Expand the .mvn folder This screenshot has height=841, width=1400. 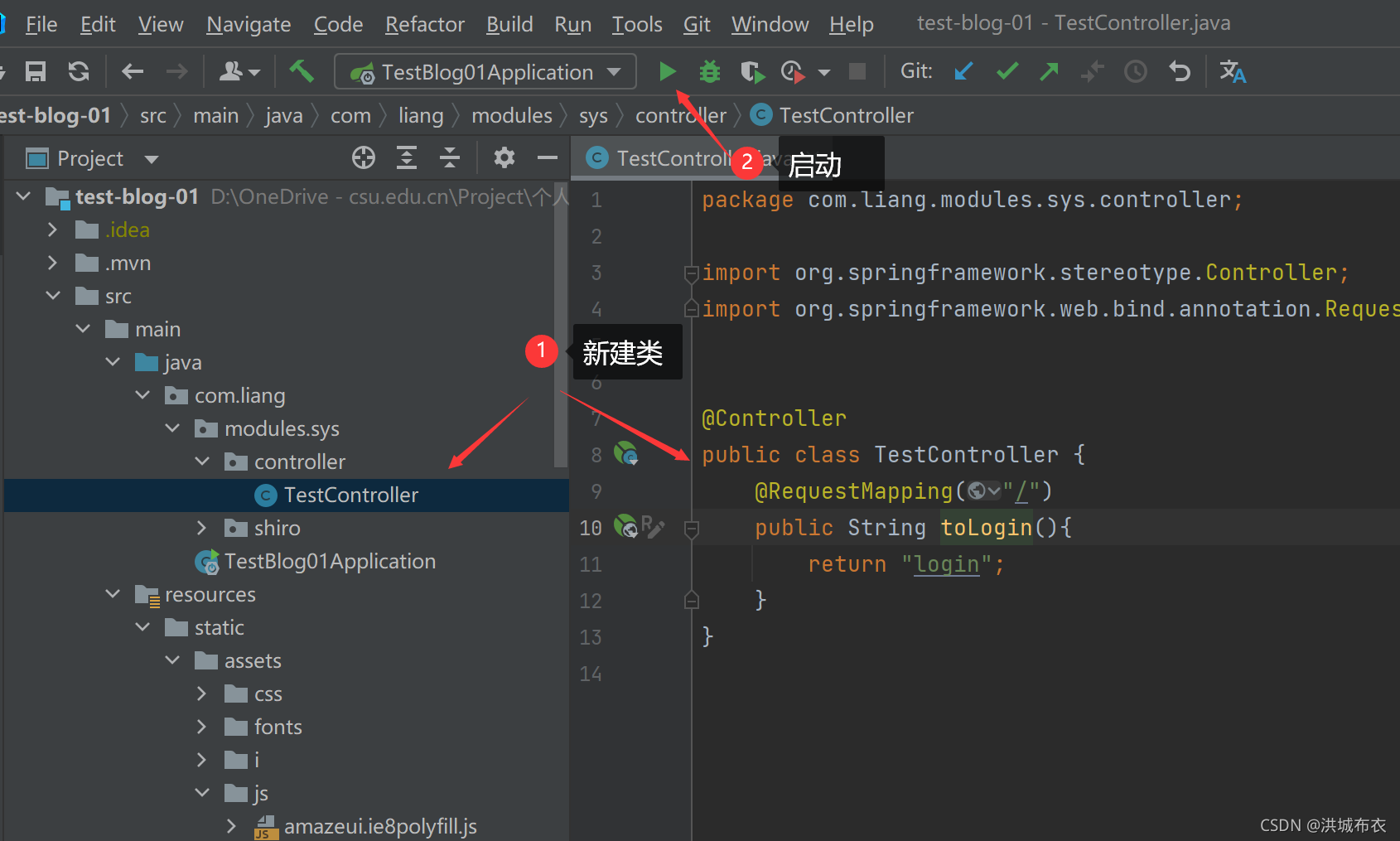(x=53, y=263)
